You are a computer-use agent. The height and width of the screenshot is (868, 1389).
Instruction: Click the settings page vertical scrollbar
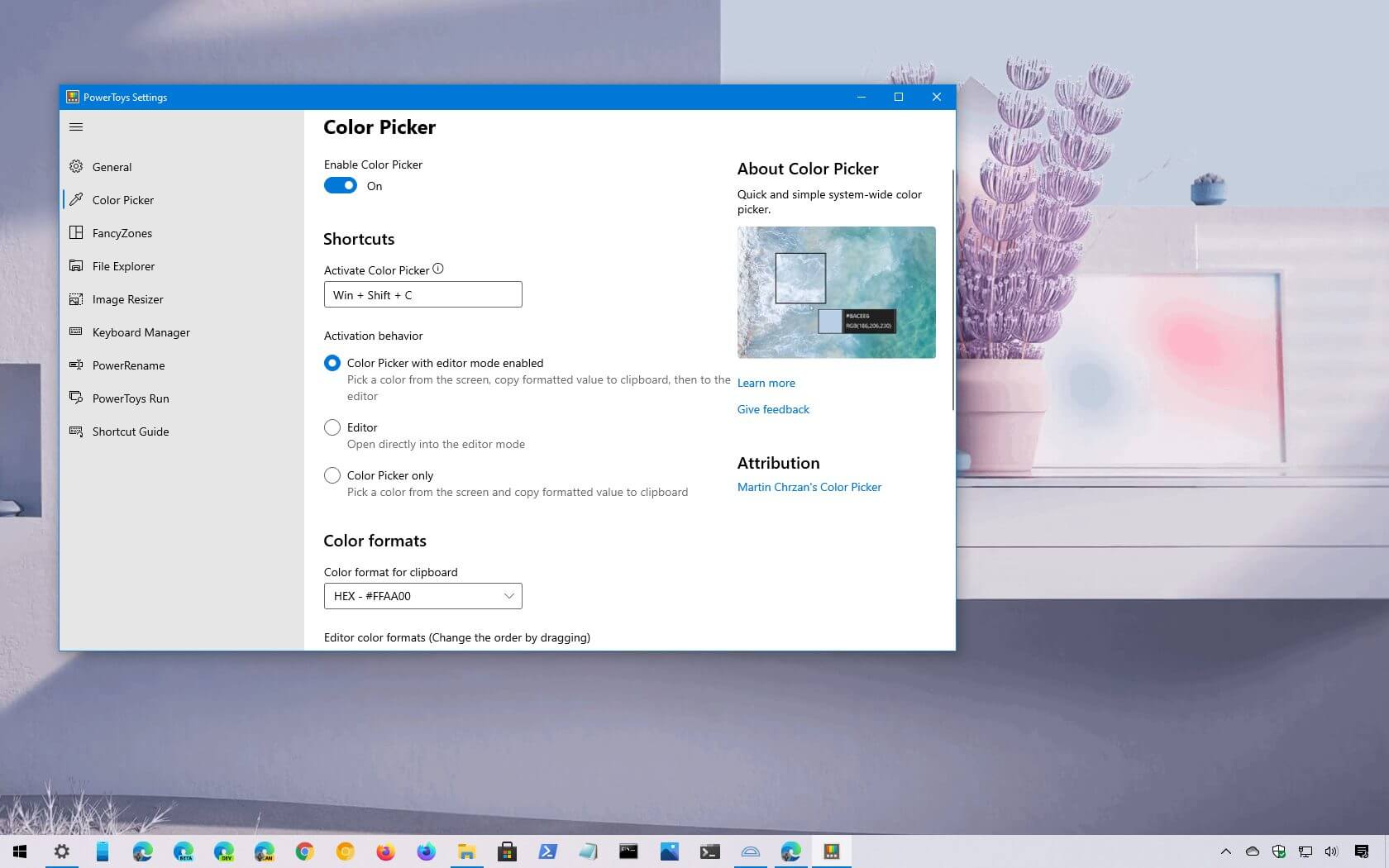(x=952, y=289)
